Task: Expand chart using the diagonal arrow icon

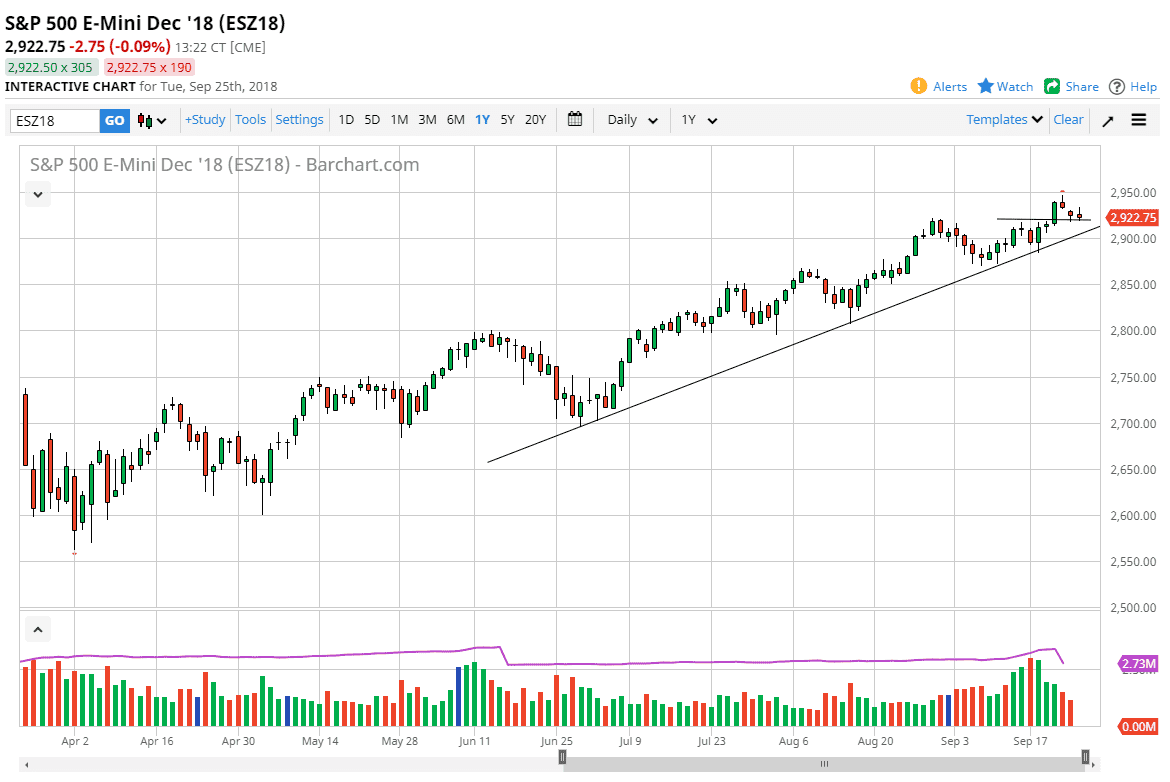Action: point(1106,119)
